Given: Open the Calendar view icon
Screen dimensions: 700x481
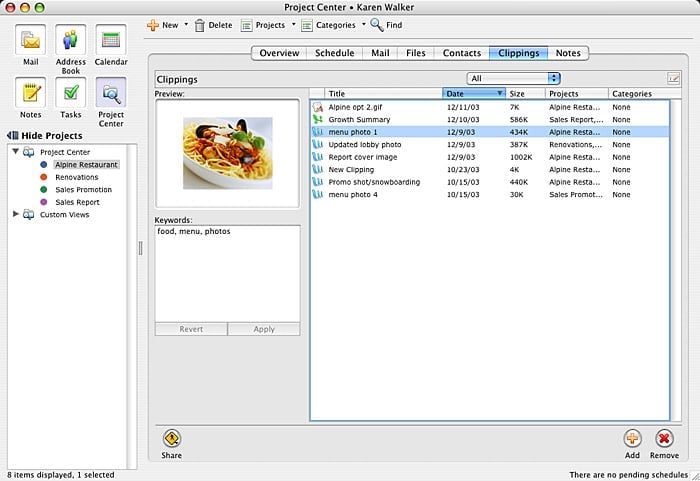Looking at the screenshot, I should click(x=111, y=40).
